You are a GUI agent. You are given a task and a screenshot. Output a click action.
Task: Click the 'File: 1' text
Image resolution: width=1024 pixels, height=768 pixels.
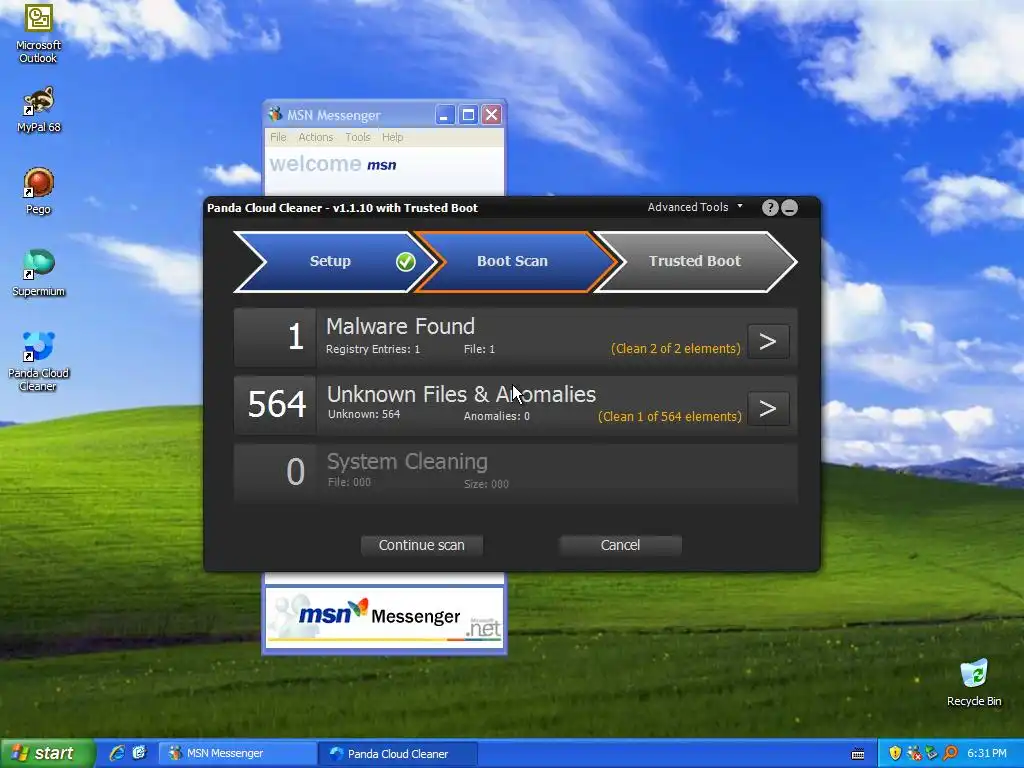(x=479, y=349)
